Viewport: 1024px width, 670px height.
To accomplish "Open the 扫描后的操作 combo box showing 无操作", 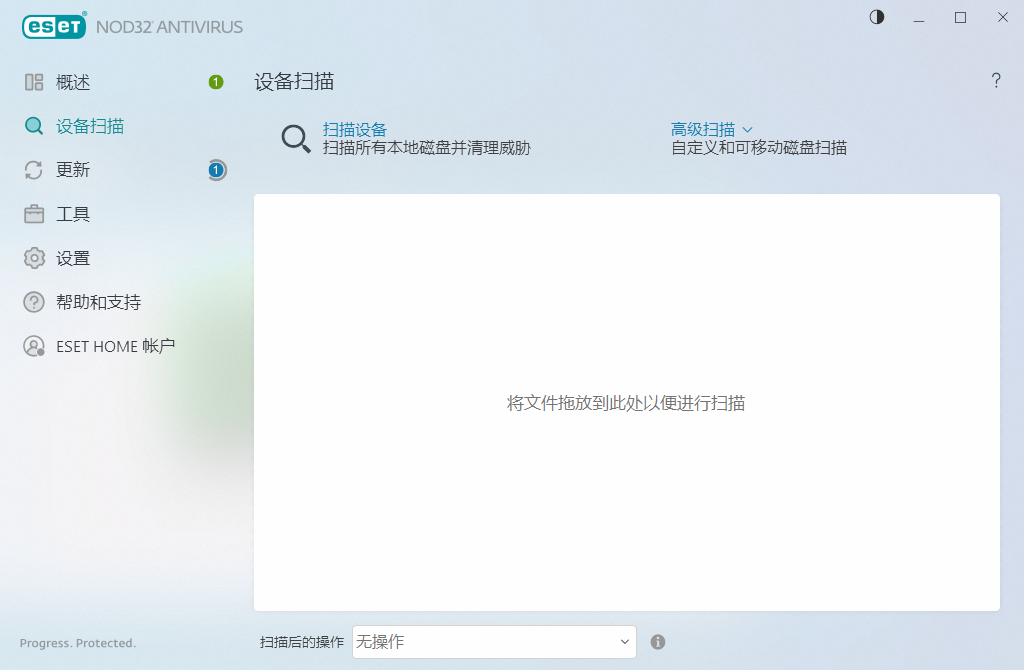I will coord(494,642).
